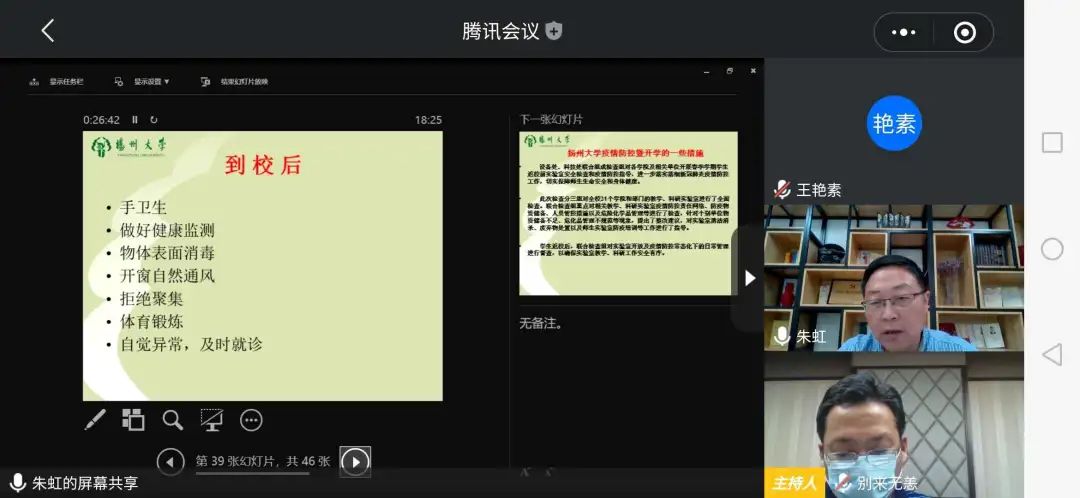Screen dimensions: 1080x498
Task: Go to the previous slide
Action: [x=171, y=461]
